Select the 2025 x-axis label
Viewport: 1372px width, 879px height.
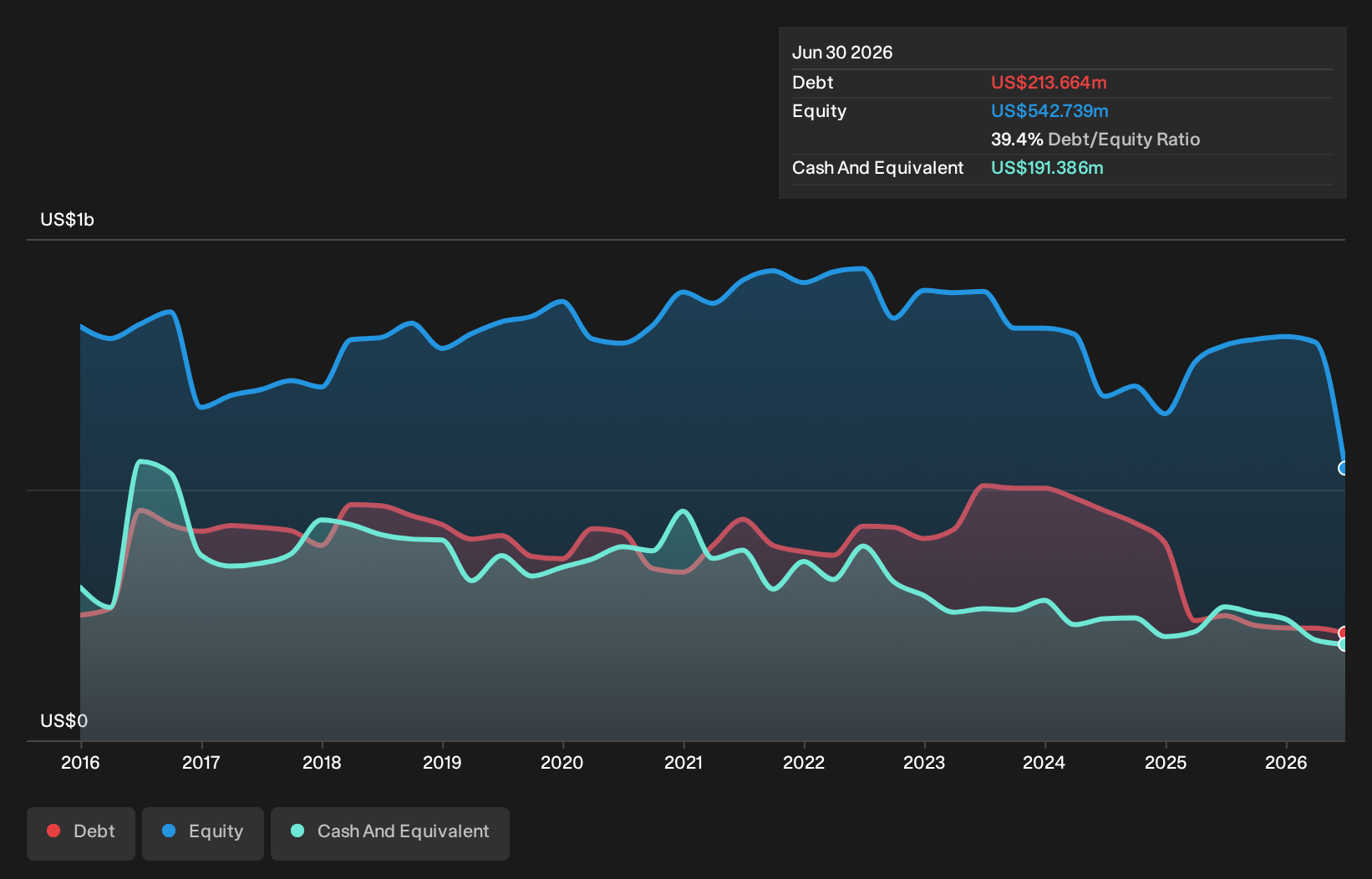coord(1166,762)
